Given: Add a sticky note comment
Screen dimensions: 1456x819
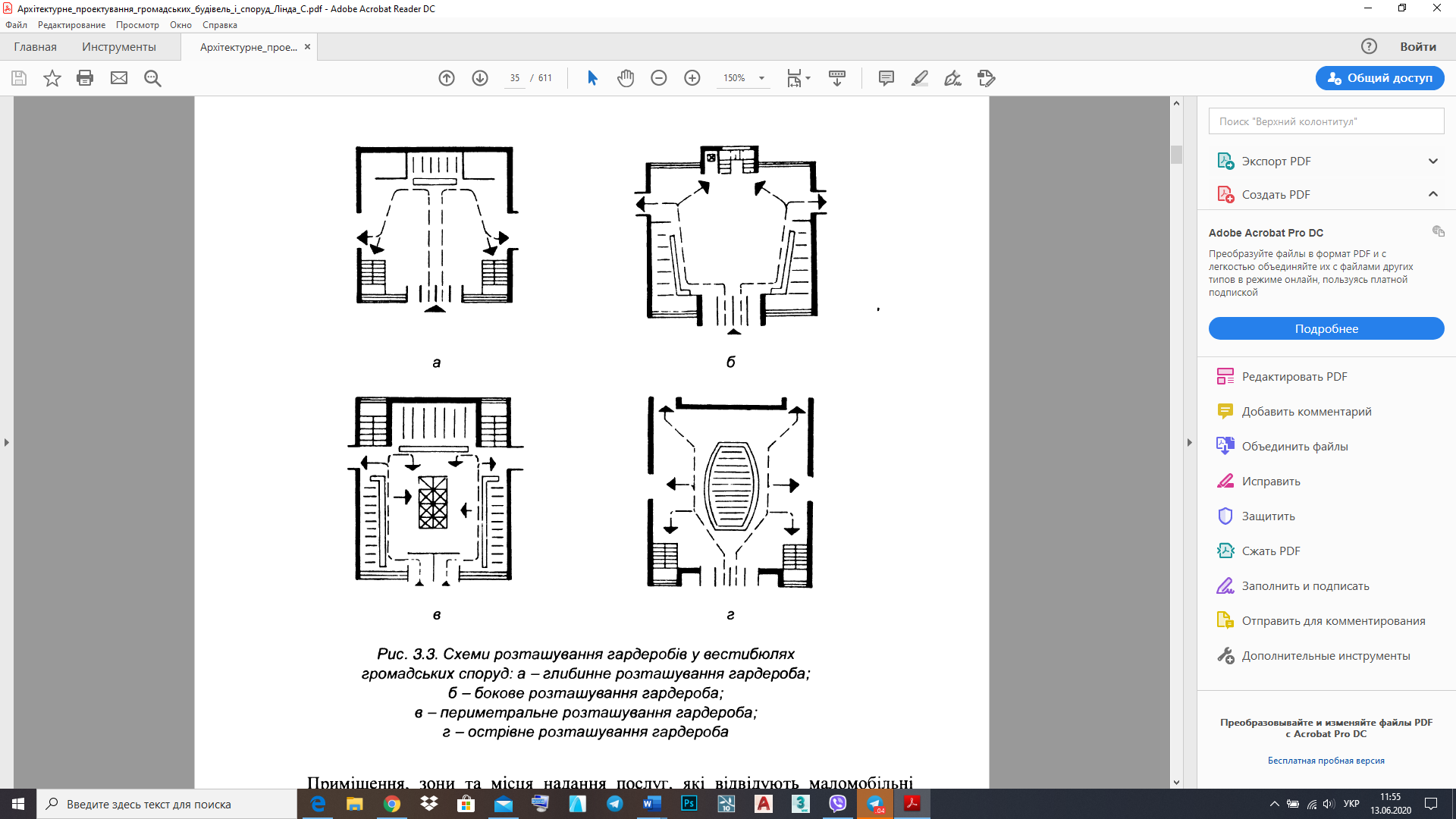Looking at the screenshot, I should (x=886, y=78).
